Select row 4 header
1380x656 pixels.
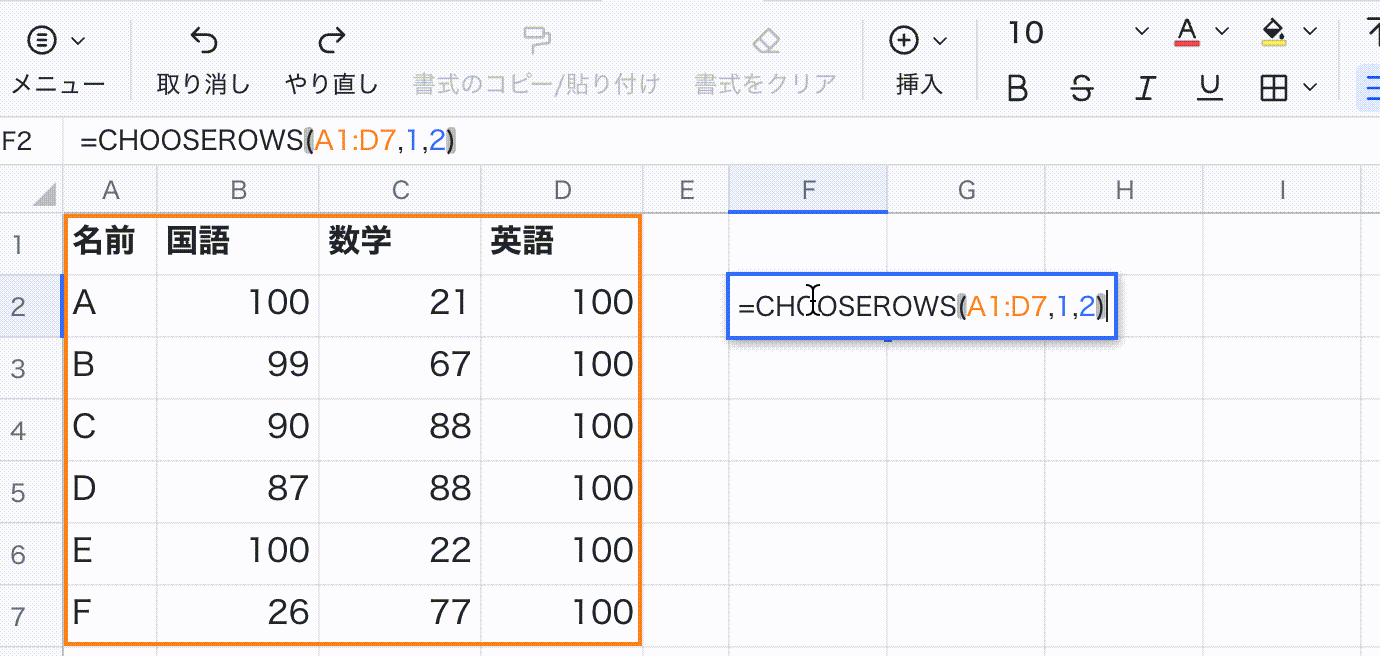coord(18,430)
